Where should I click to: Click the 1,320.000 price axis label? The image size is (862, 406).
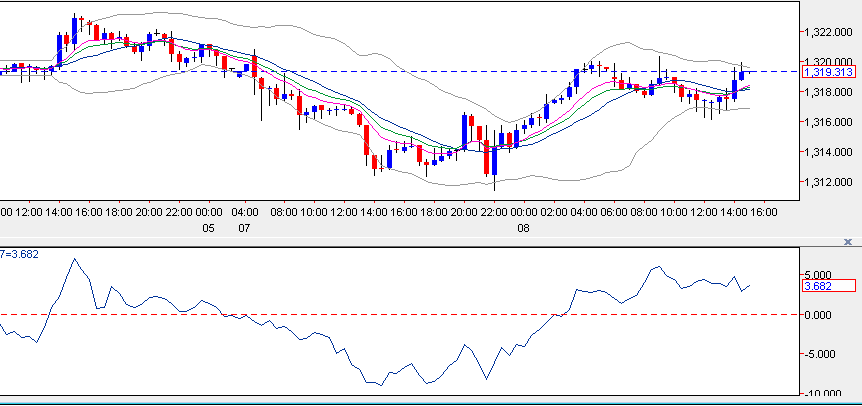pyautogui.click(x=828, y=62)
